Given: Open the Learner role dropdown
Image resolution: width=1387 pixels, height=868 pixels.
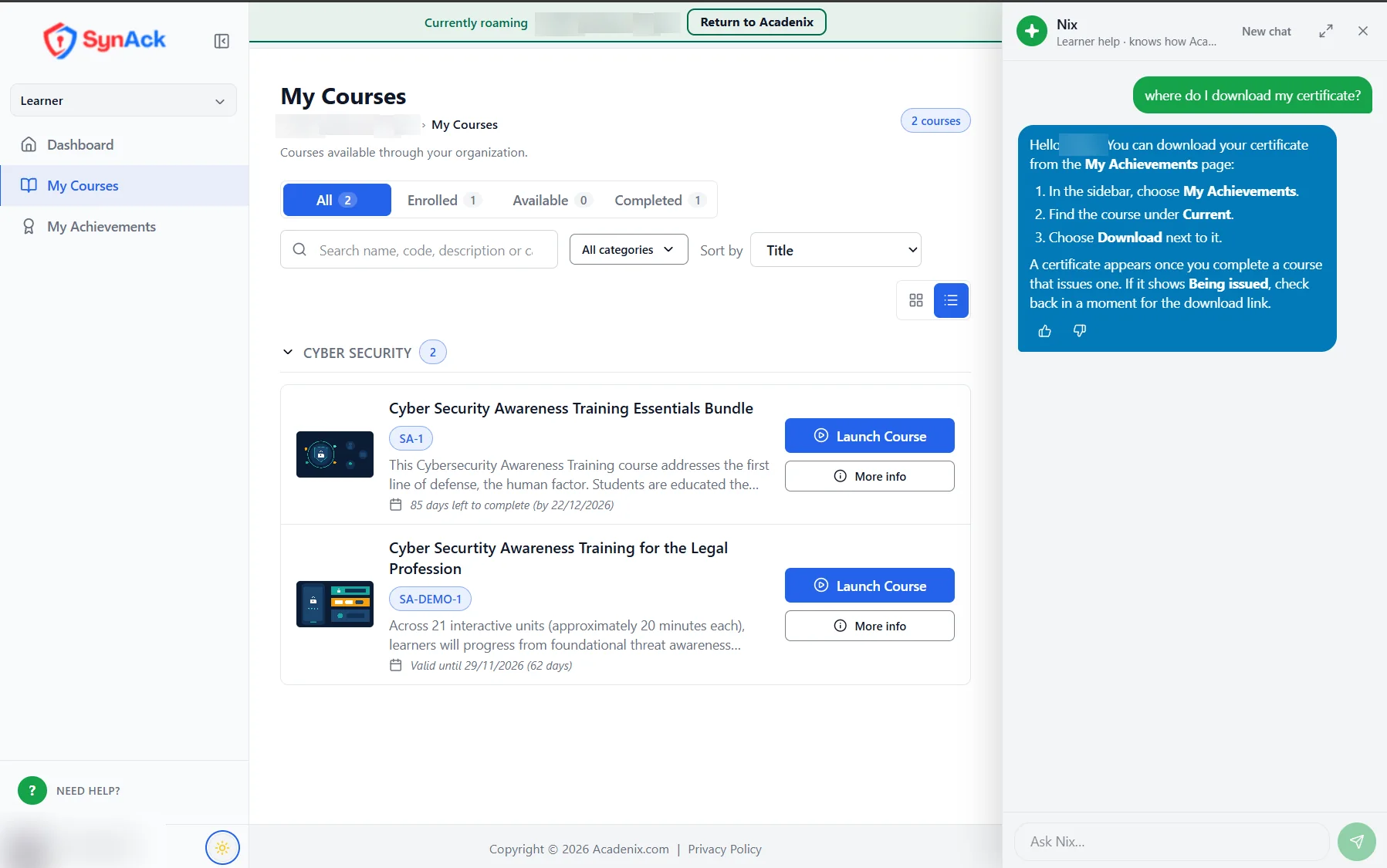Looking at the screenshot, I should point(123,100).
